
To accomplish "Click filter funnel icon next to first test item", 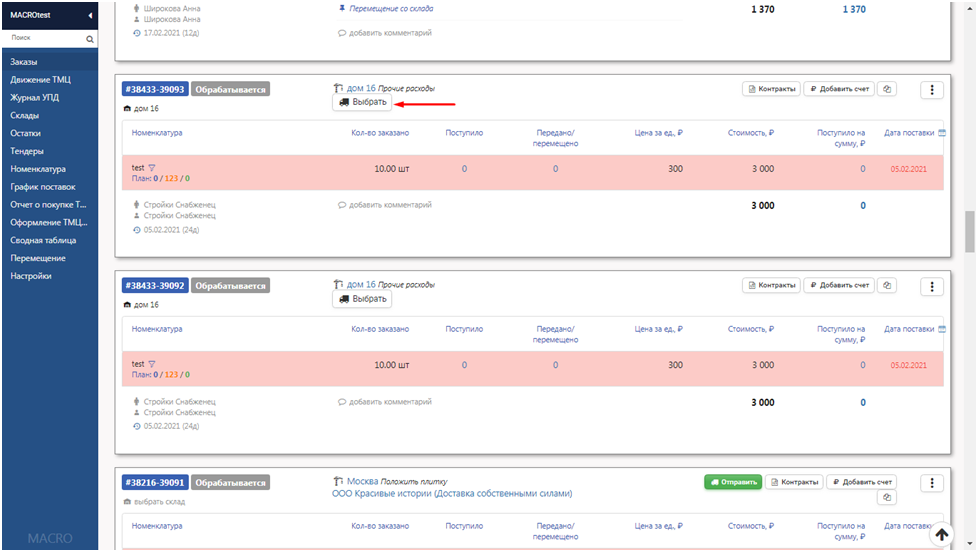I will 152,168.
